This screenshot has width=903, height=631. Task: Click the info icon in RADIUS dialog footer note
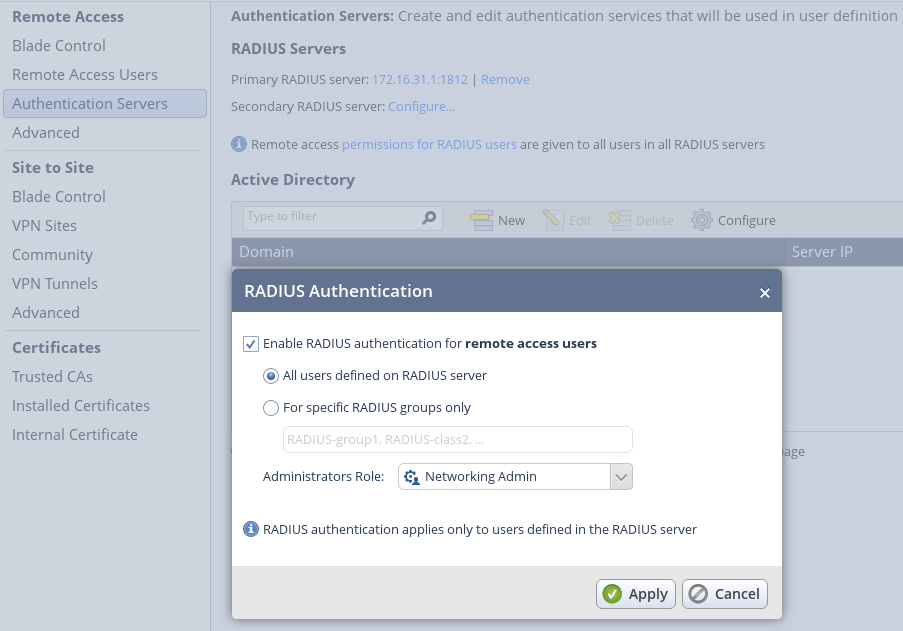pyautogui.click(x=251, y=529)
